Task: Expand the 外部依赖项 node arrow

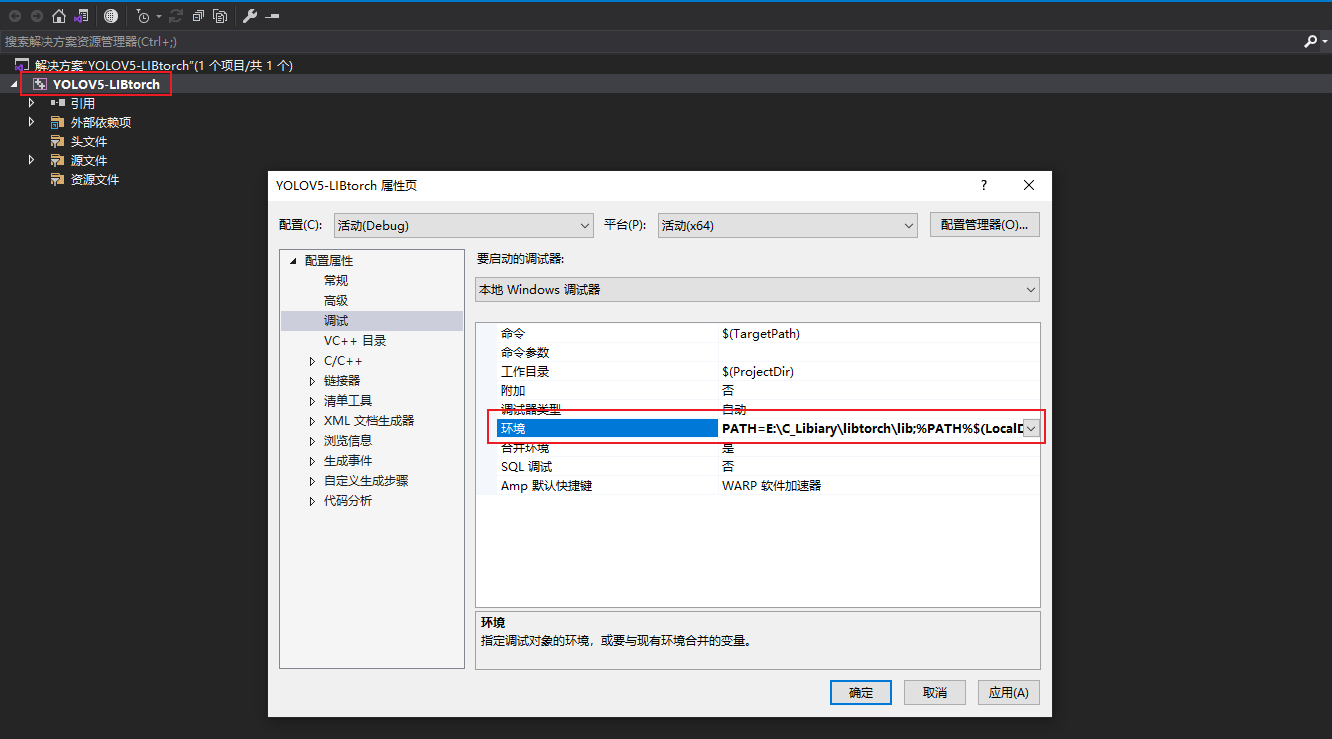Action: tap(32, 122)
